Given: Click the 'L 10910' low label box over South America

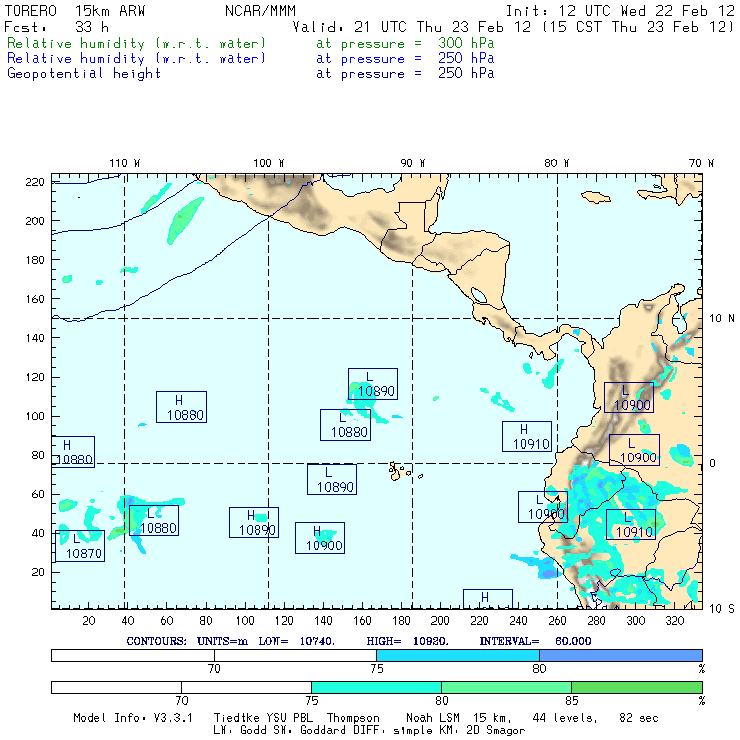Looking at the screenshot, I should [x=631, y=524].
